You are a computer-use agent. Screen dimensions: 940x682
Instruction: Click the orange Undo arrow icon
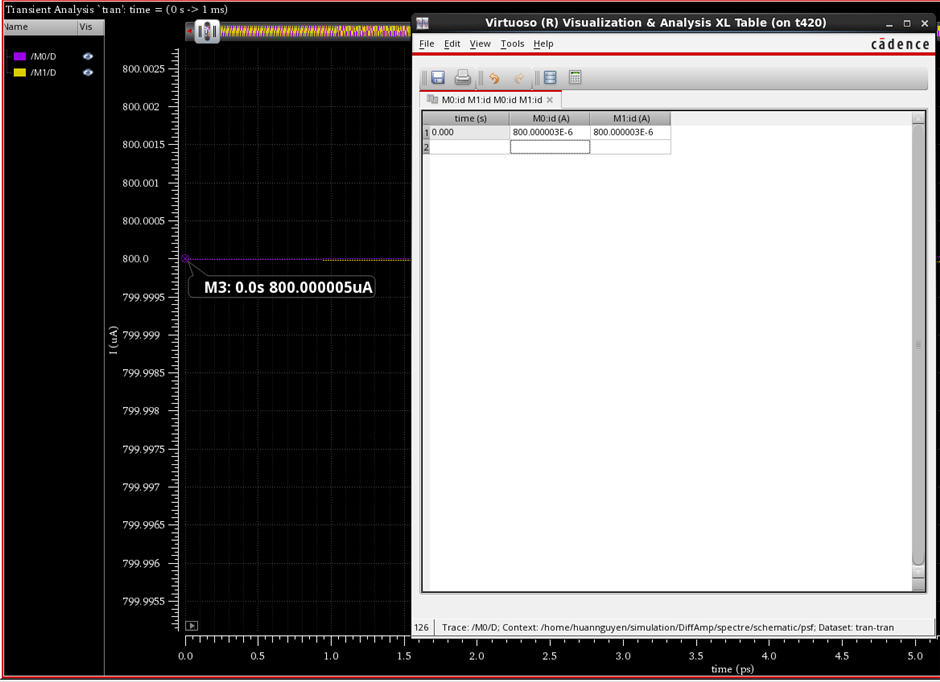click(494, 78)
